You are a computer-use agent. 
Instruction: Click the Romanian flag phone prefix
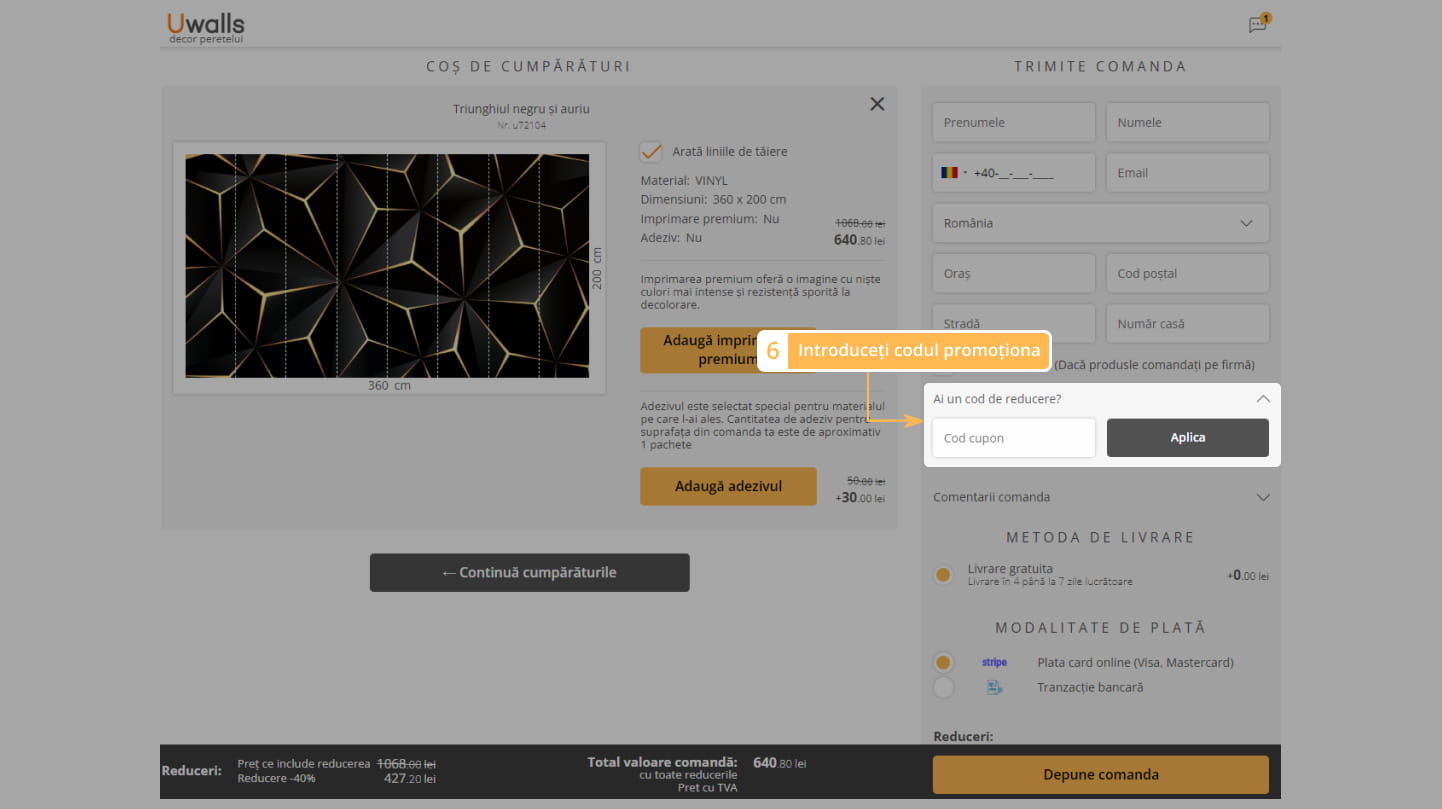pos(951,173)
